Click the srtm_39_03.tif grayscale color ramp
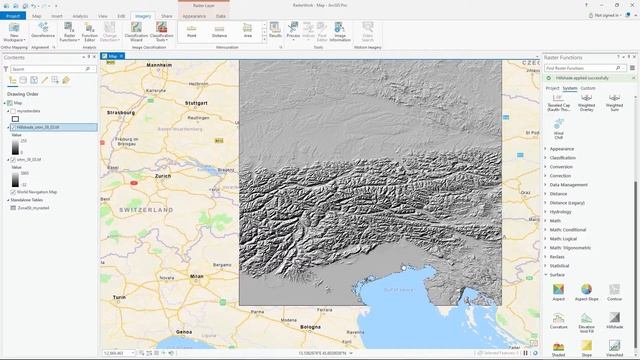This screenshot has height=360, width=640. point(15,179)
